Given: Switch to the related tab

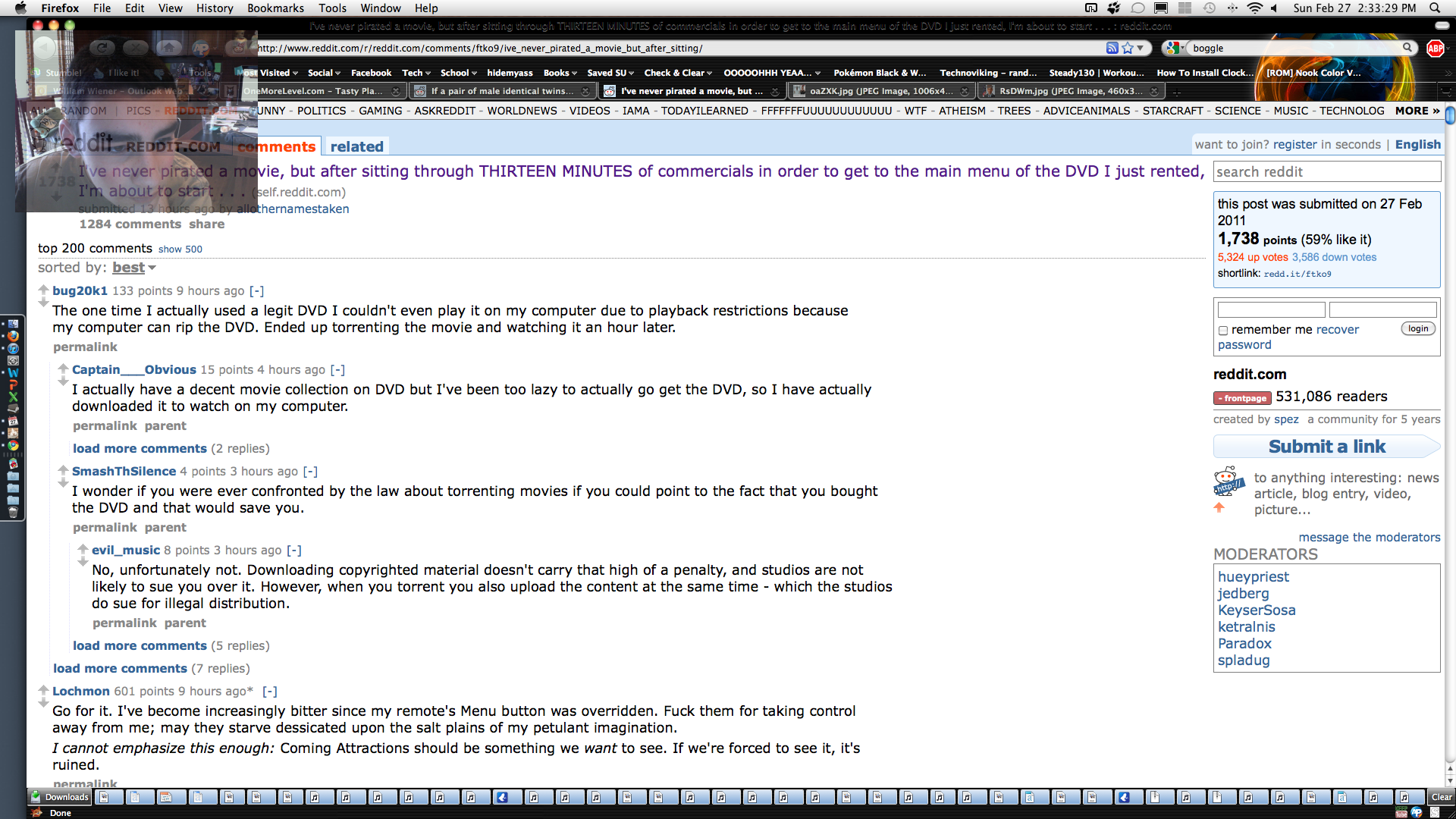Looking at the screenshot, I should click(x=356, y=146).
